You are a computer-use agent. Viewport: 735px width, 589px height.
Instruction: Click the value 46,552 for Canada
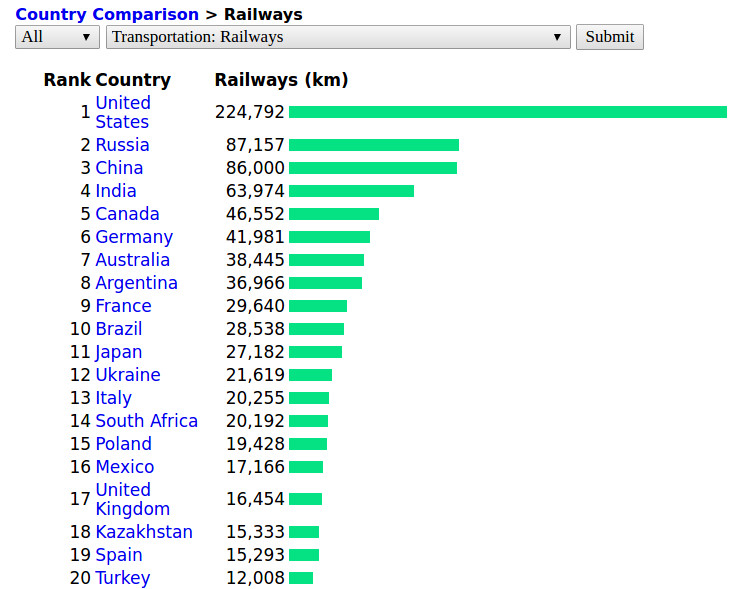[x=255, y=214]
